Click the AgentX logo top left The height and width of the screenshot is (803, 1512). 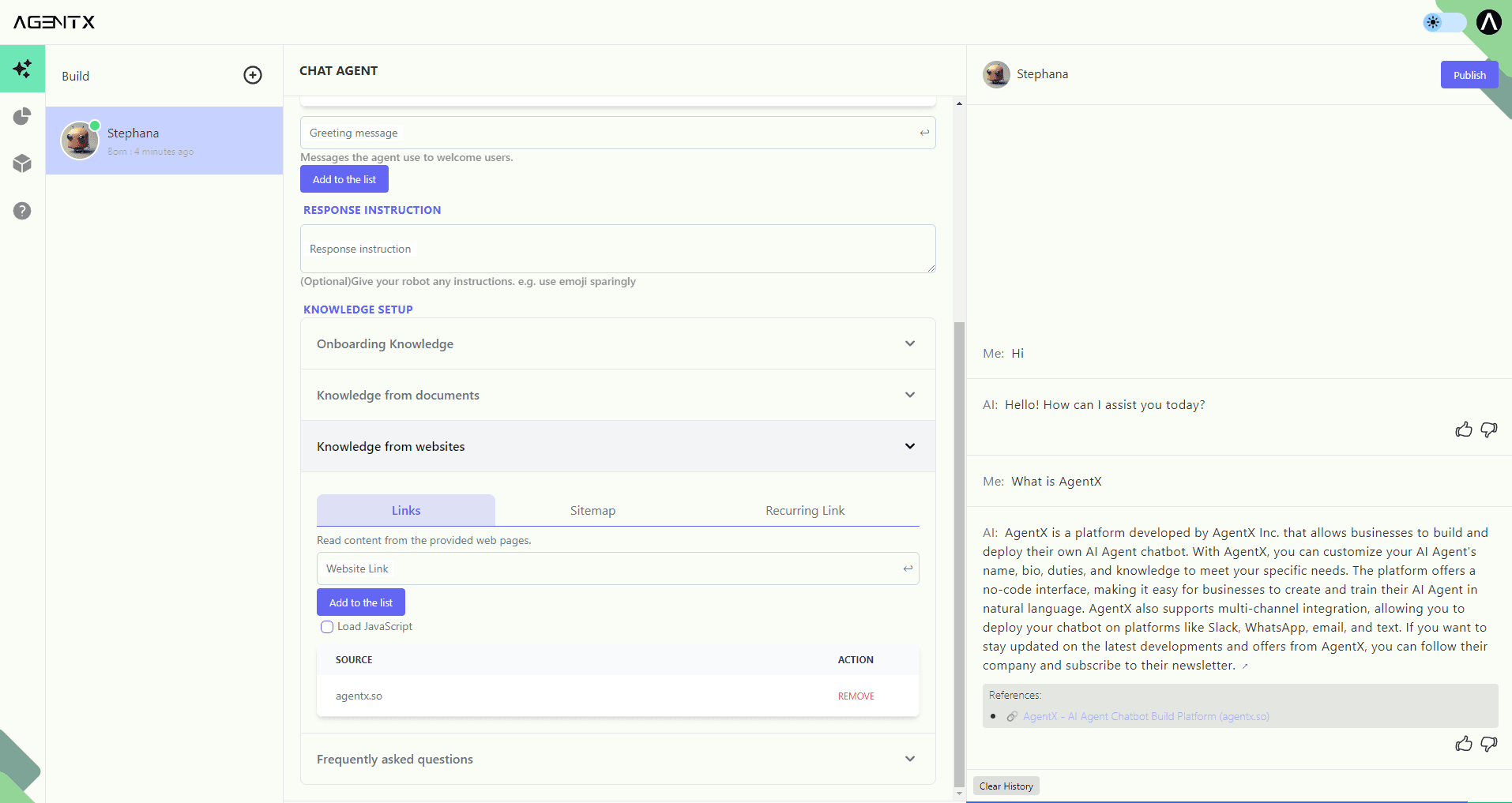tap(54, 22)
